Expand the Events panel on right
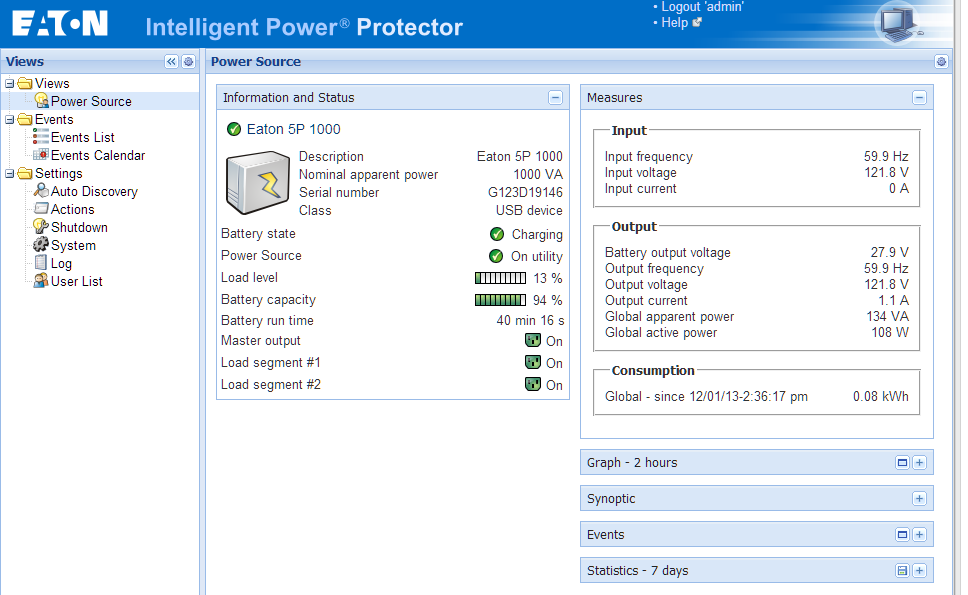968x595 pixels. 919,535
